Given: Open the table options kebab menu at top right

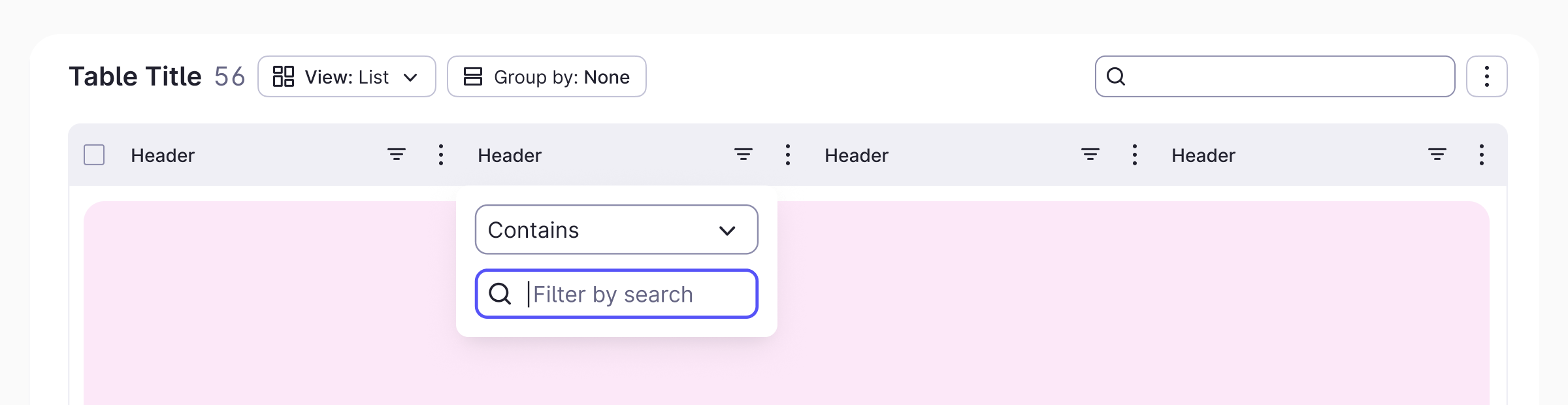Looking at the screenshot, I should pyautogui.click(x=1487, y=76).
